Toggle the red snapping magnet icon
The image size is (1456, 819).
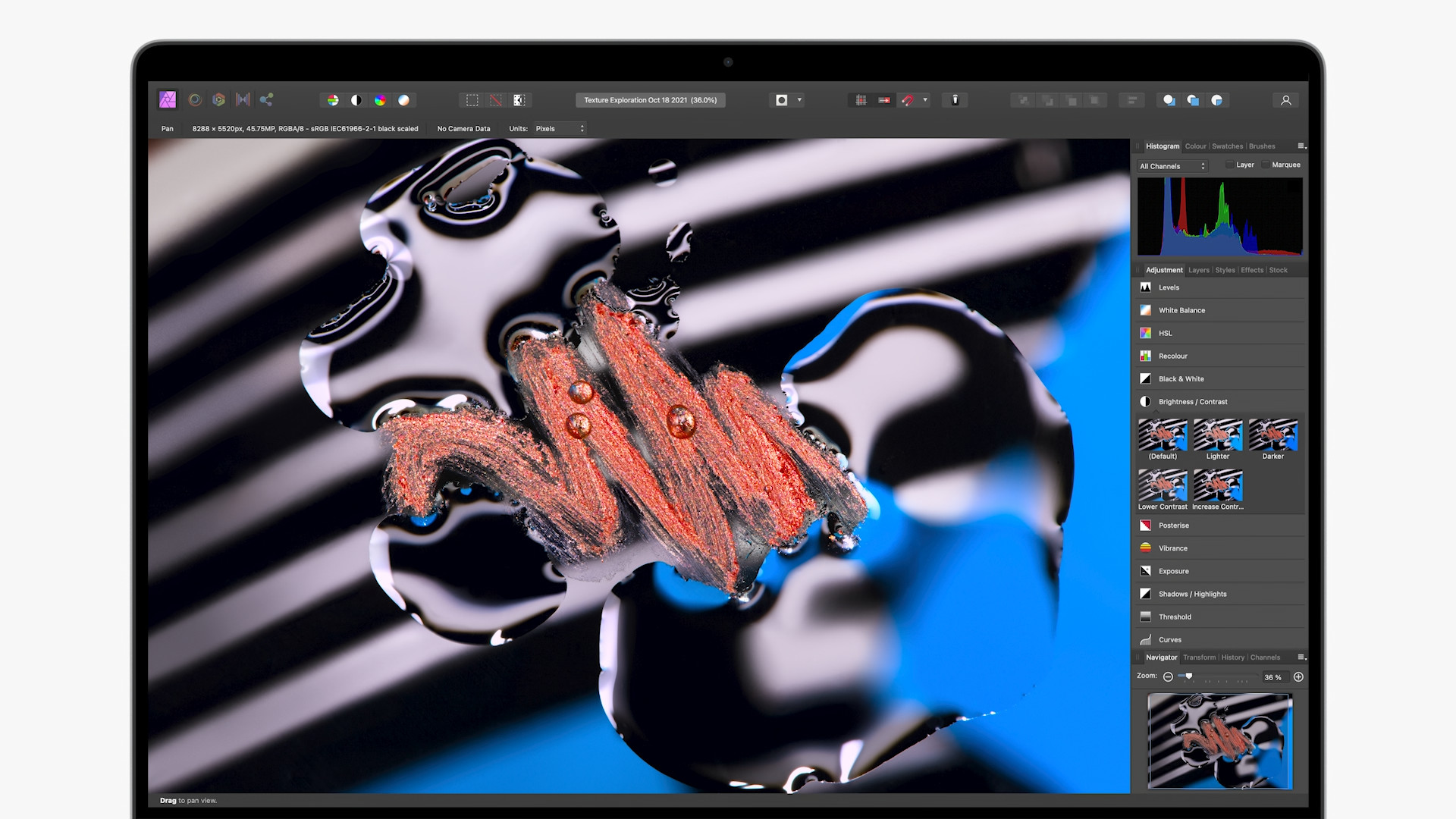point(908,100)
